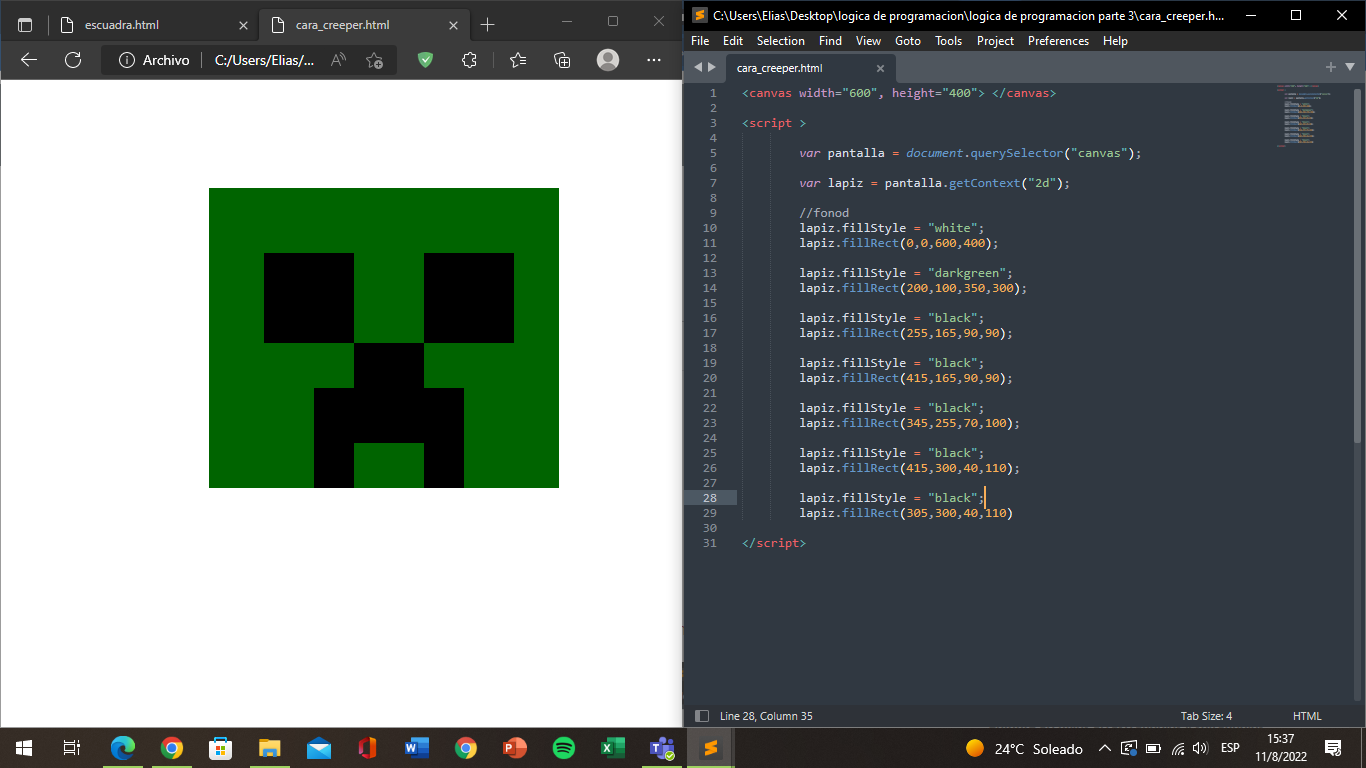Screen dimensions: 1366x768
Task: Close cara_creeper.html tab in Sublime
Action: click(x=880, y=68)
